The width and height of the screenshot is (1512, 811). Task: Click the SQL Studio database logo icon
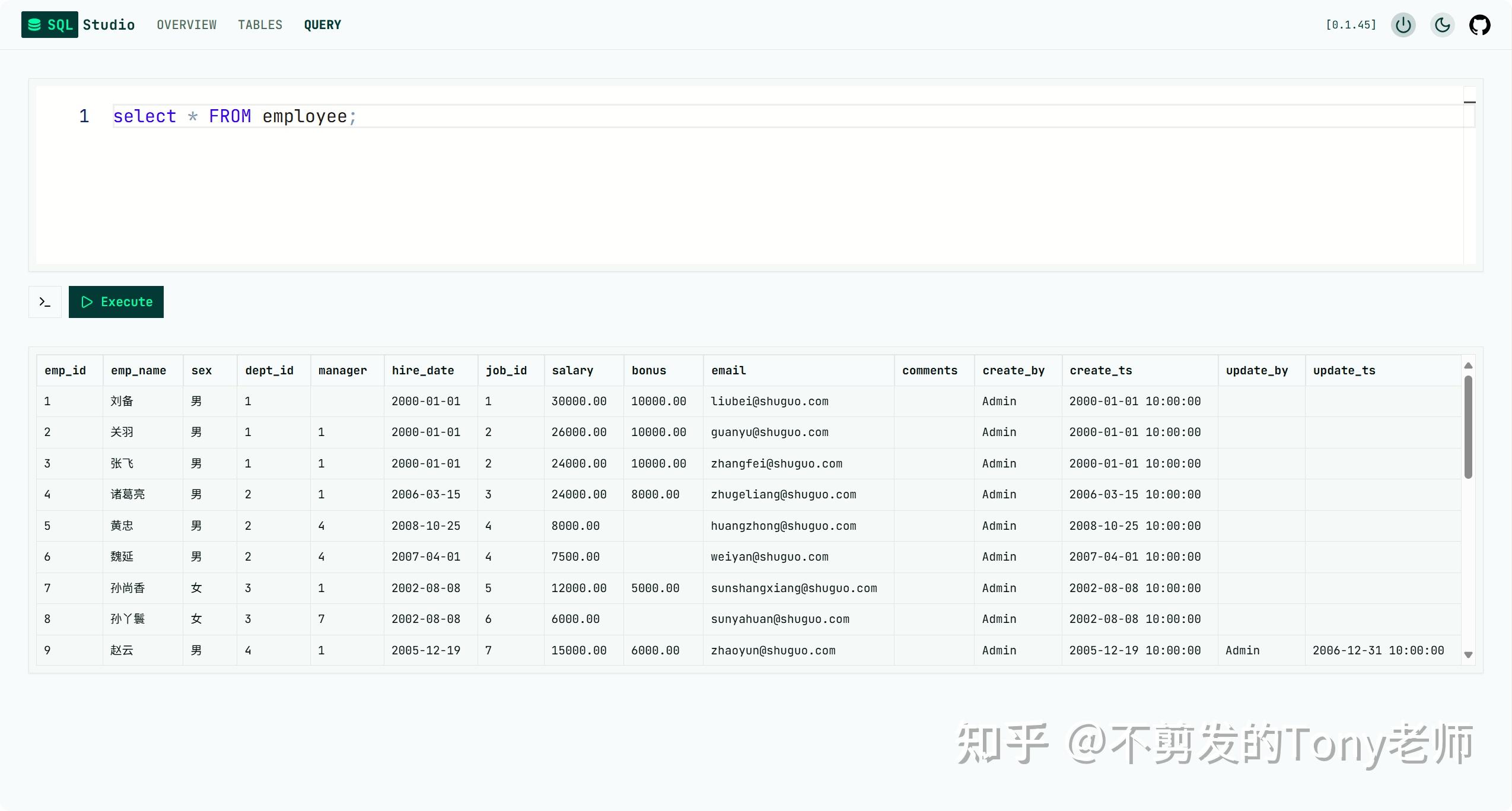pos(34,24)
